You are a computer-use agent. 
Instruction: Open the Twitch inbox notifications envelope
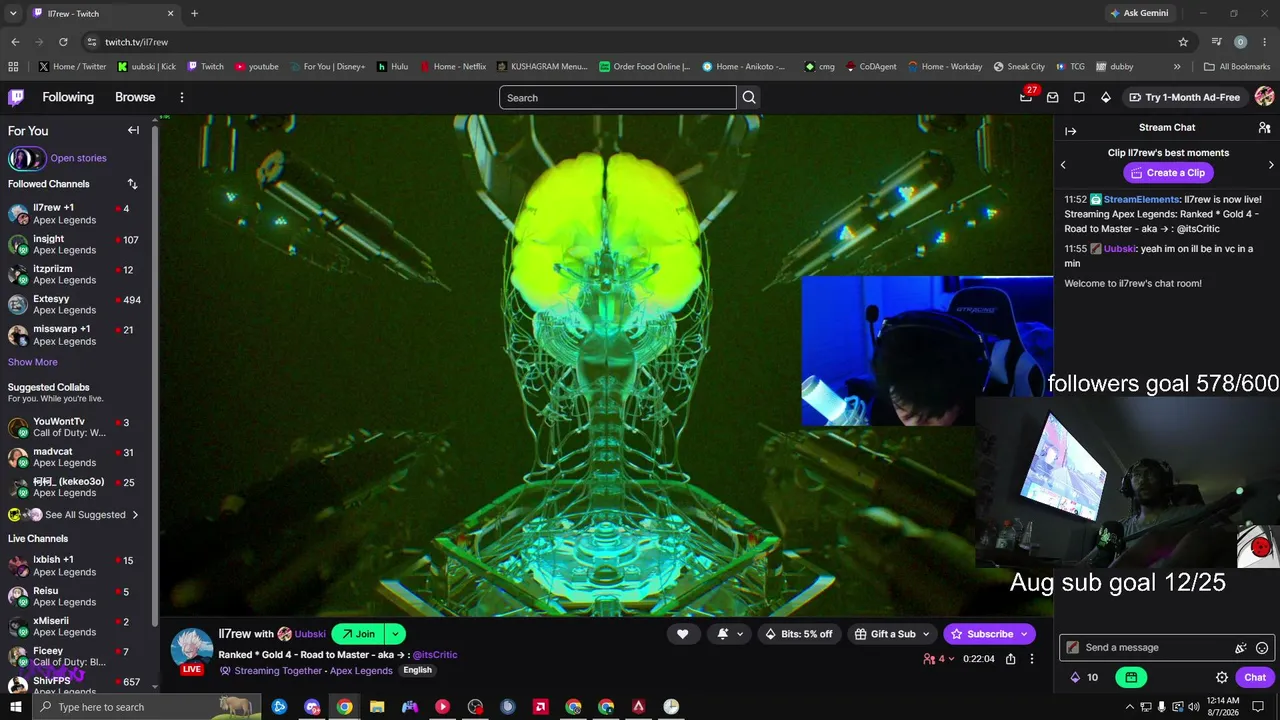(1053, 97)
